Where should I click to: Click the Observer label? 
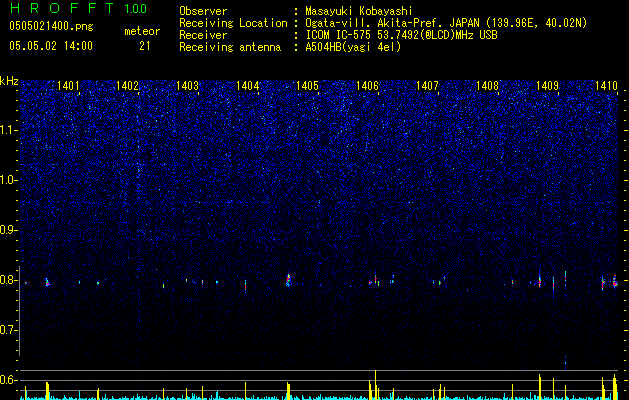[203, 11]
